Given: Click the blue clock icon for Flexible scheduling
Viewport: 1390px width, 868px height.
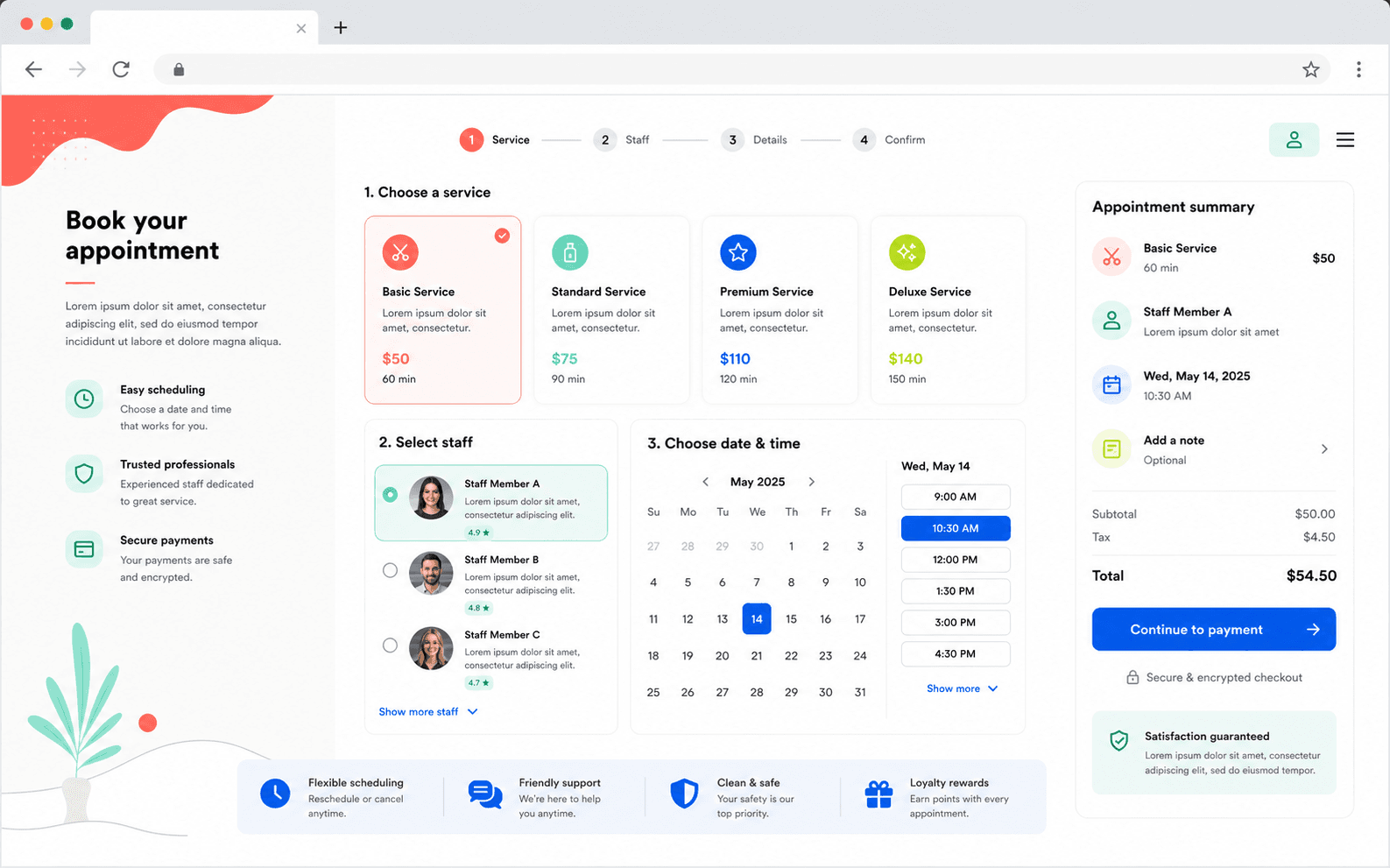Looking at the screenshot, I should tap(275, 794).
